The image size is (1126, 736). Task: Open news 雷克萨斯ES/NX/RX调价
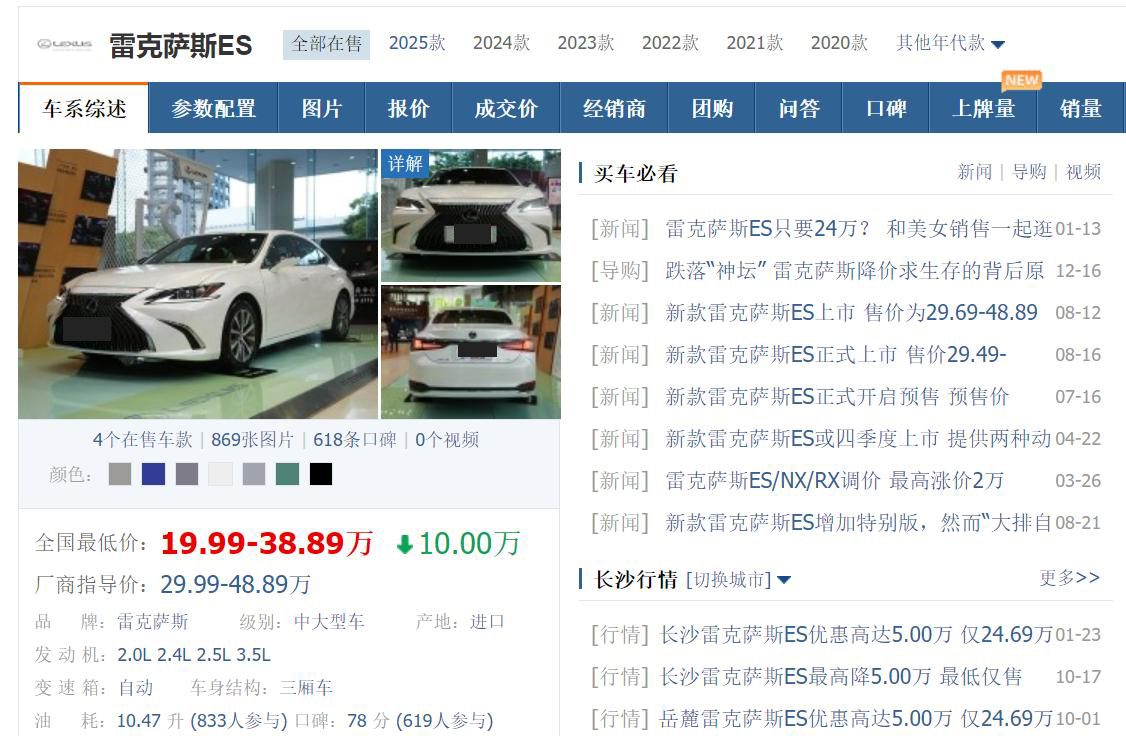point(834,480)
